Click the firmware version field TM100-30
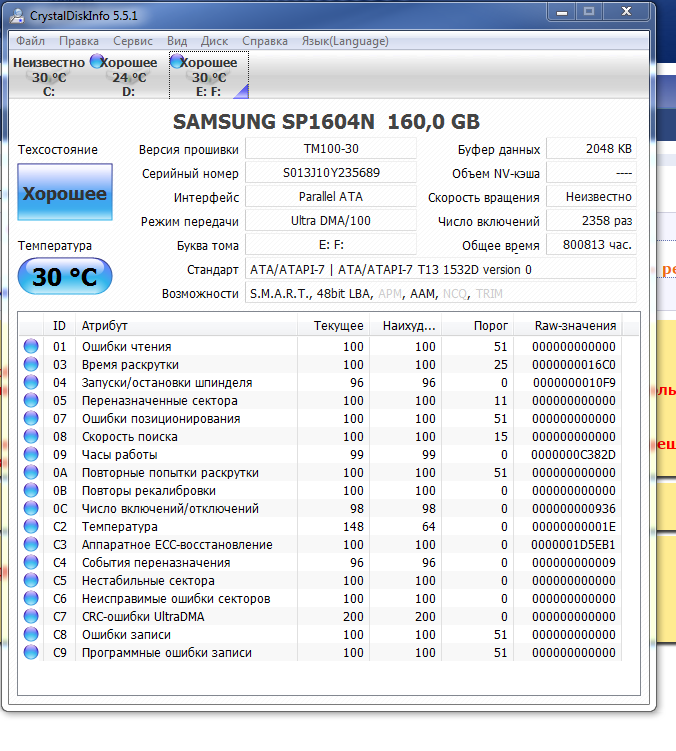The width and height of the screenshot is (676, 751). coord(330,149)
